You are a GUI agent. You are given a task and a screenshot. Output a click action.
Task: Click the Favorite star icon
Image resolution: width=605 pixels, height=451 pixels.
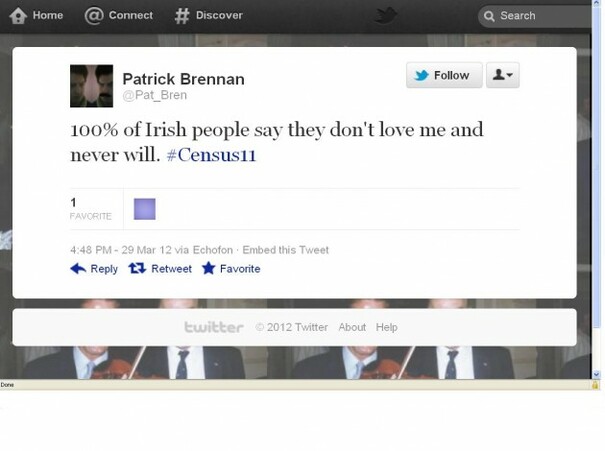[208, 268]
